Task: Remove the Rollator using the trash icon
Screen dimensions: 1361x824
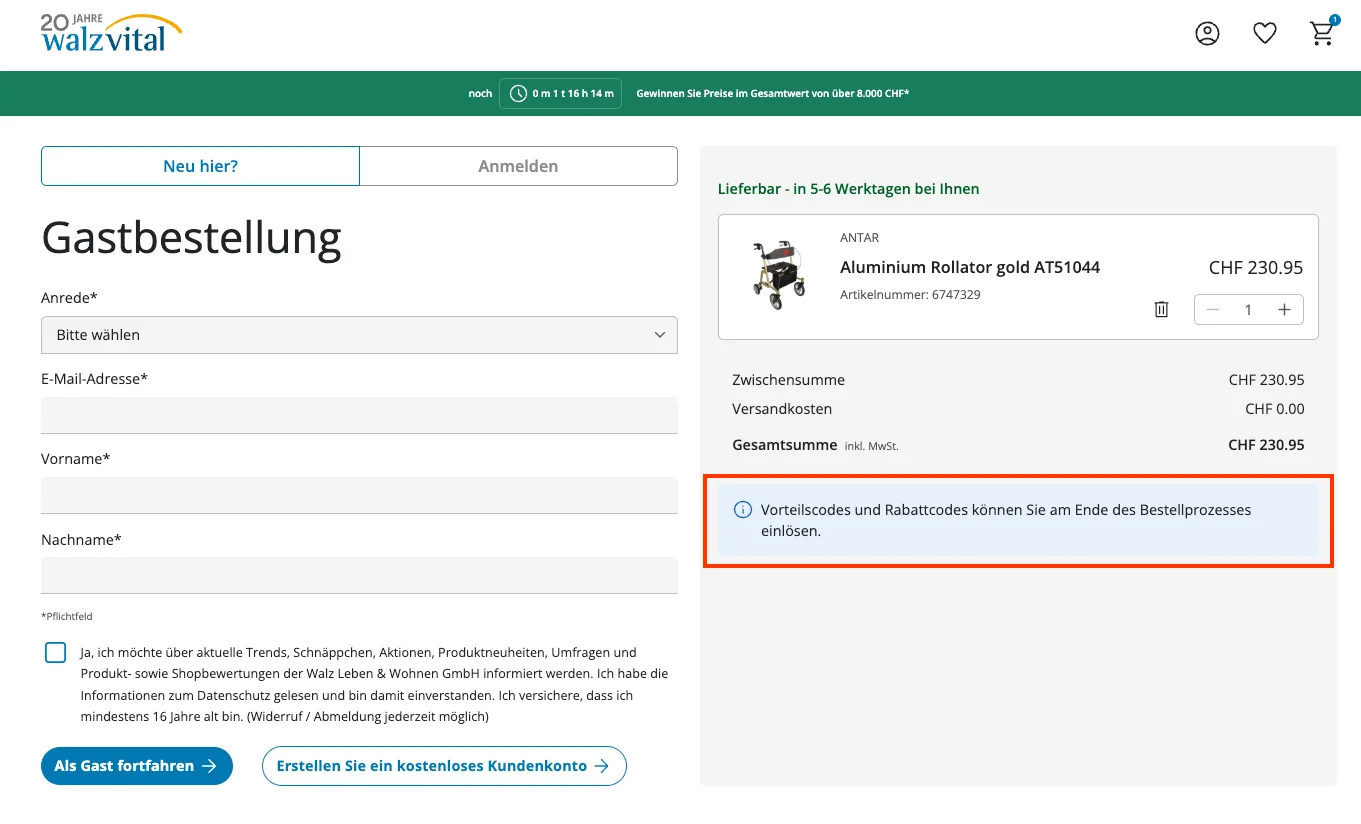Action: [x=1160, y=309]
